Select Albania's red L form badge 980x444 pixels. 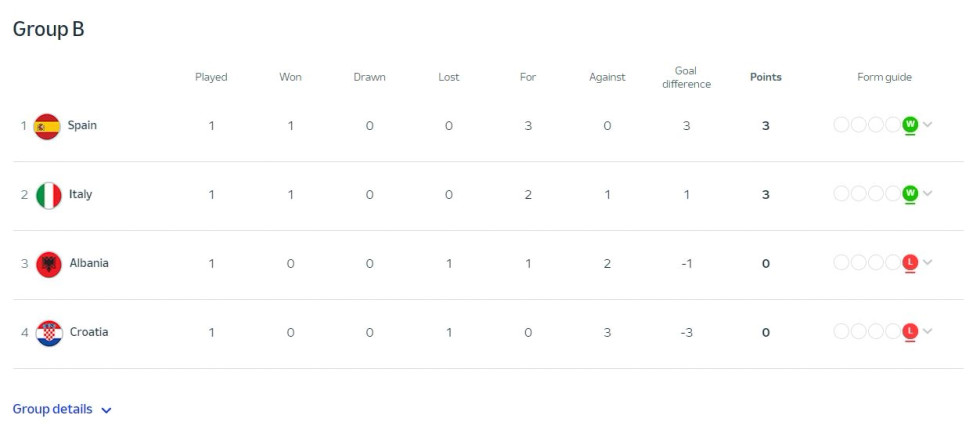coord(910,262)
